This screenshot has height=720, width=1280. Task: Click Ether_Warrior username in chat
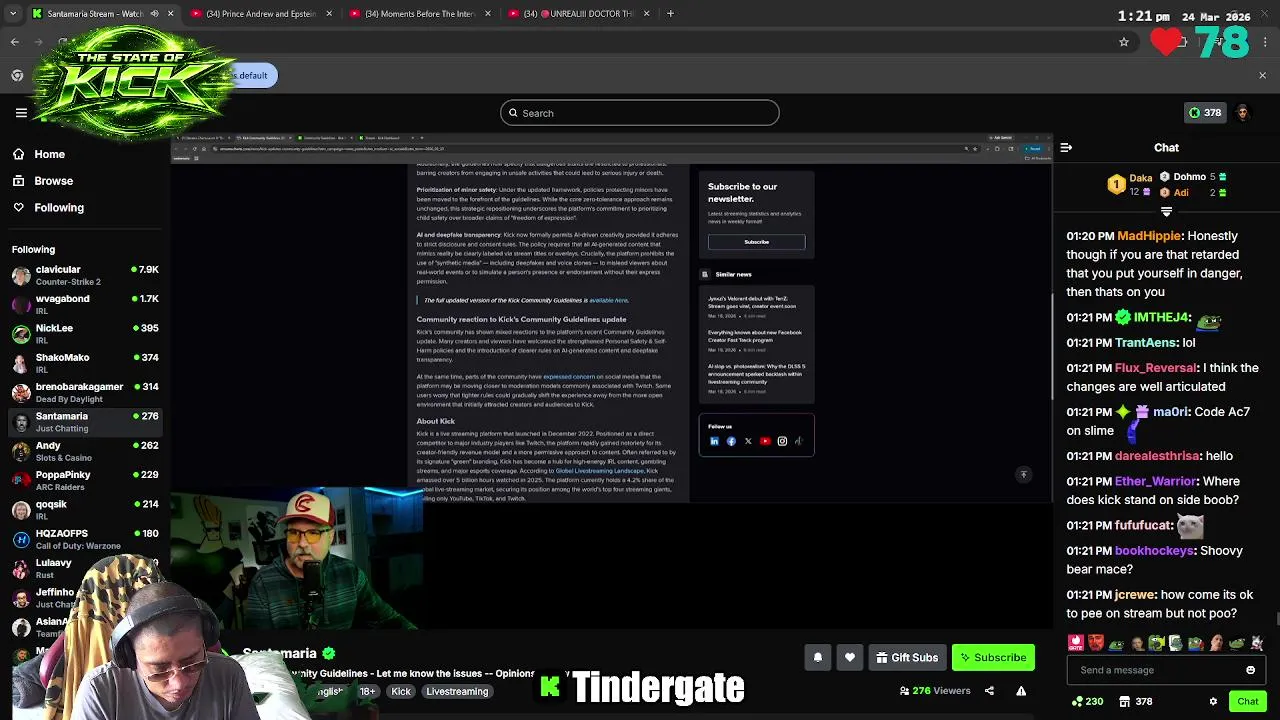(1155, 481)
